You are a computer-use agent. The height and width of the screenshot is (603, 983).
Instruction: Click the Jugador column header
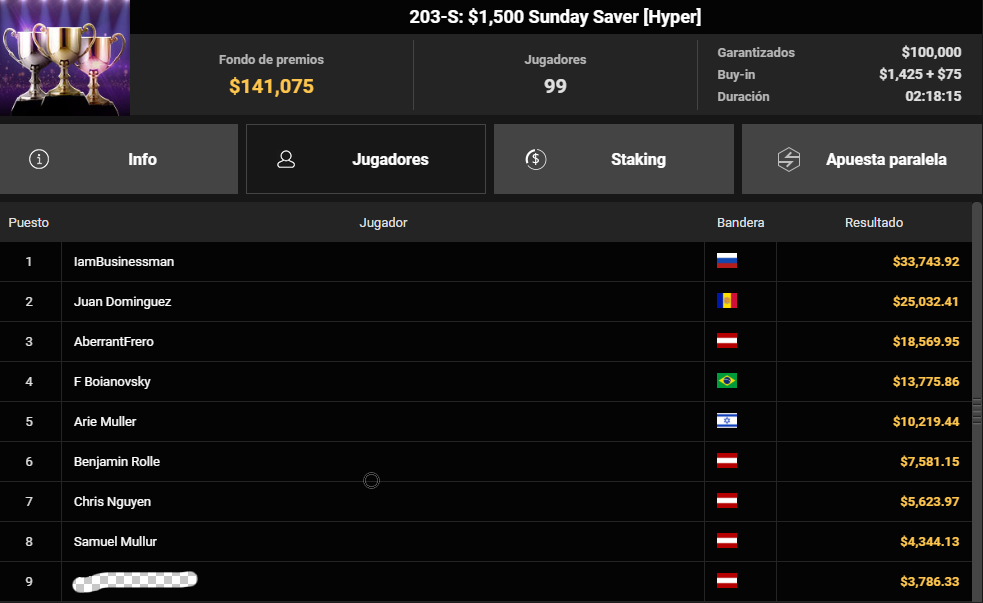click(x=383, y=222)
